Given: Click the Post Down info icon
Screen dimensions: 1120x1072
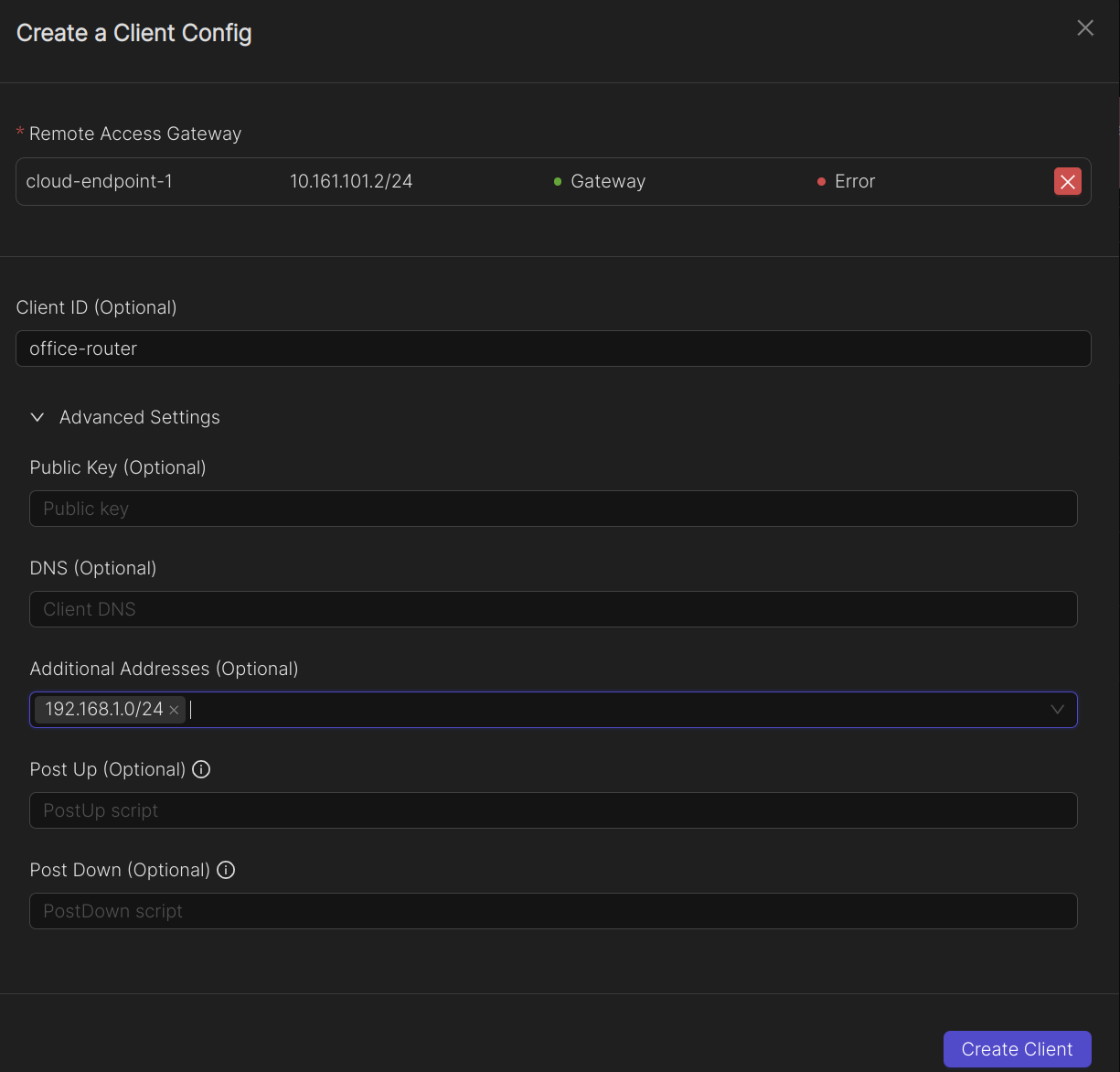Looking at the screenshot, I should (x=226, y=870).
